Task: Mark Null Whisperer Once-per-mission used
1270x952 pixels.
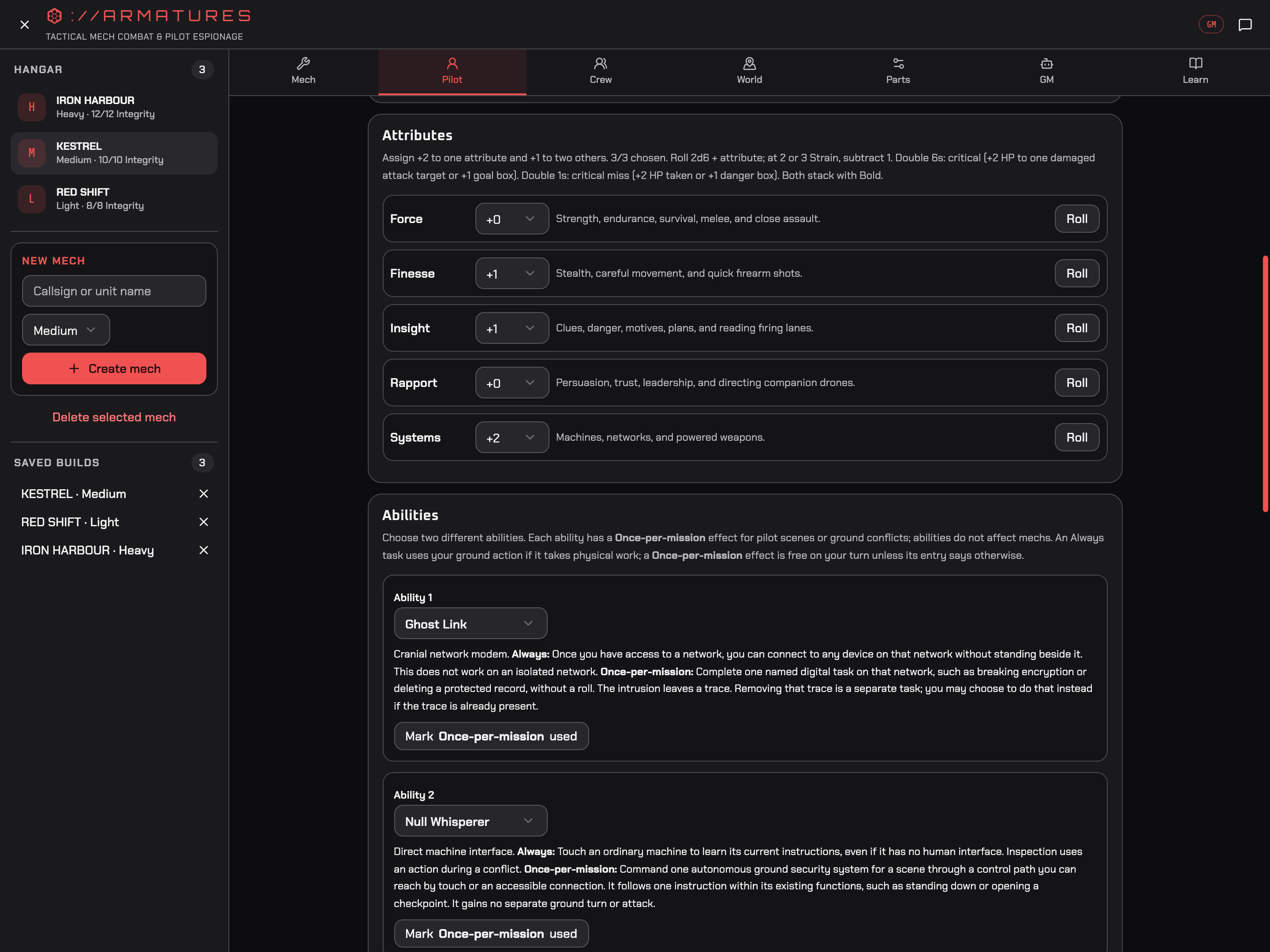Action: [x=491, y=933]
